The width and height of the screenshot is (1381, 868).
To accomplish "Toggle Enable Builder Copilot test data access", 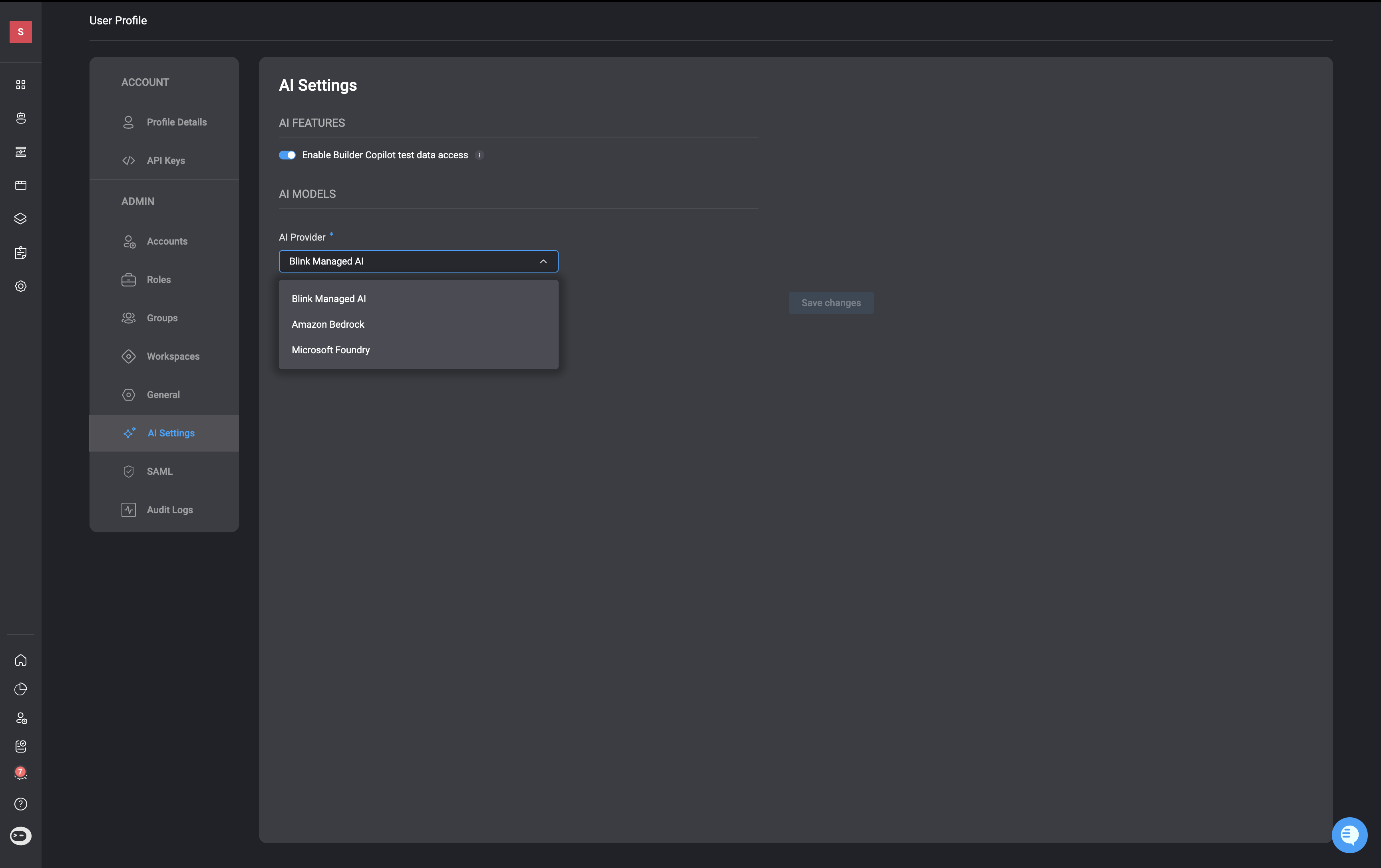I will click(x=287, y=155).
